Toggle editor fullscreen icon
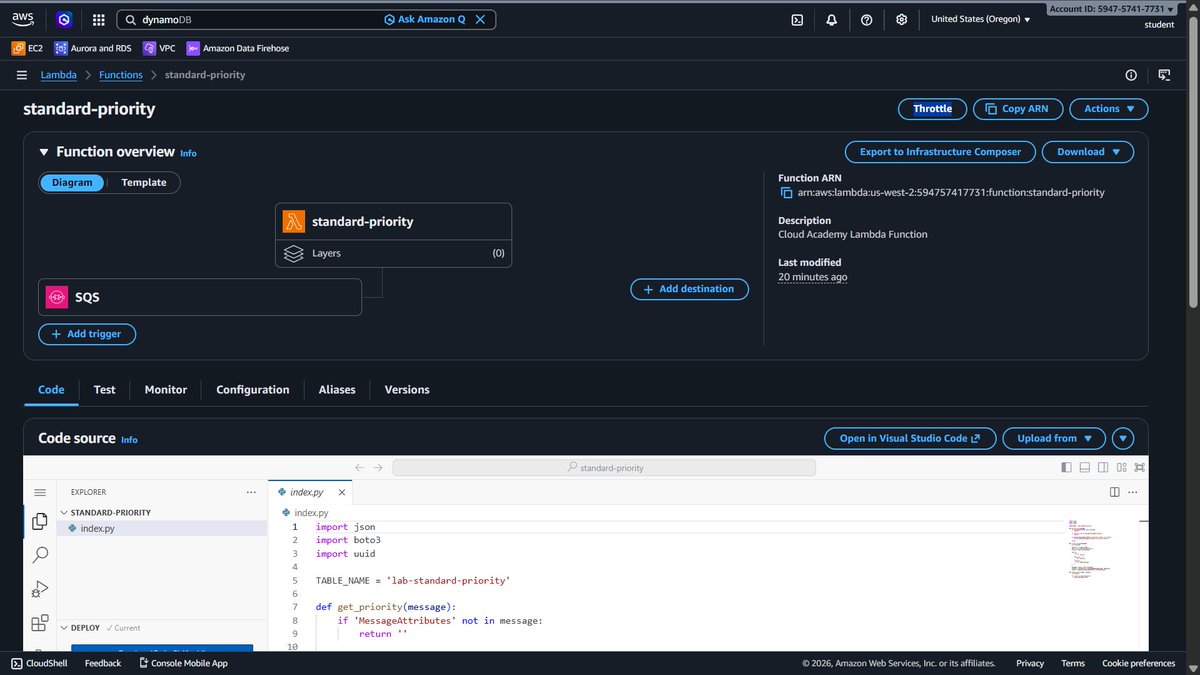This screenshot has width=1200, height=675. click(x=1139, y=468)
